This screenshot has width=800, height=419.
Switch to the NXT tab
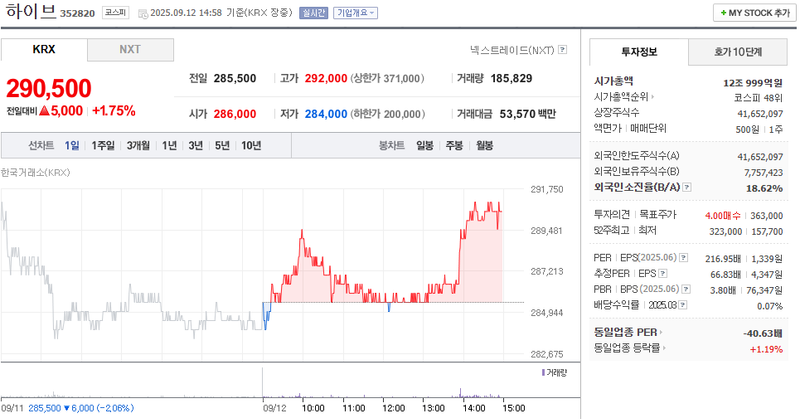pyautogui.click(x=130, y=50)
